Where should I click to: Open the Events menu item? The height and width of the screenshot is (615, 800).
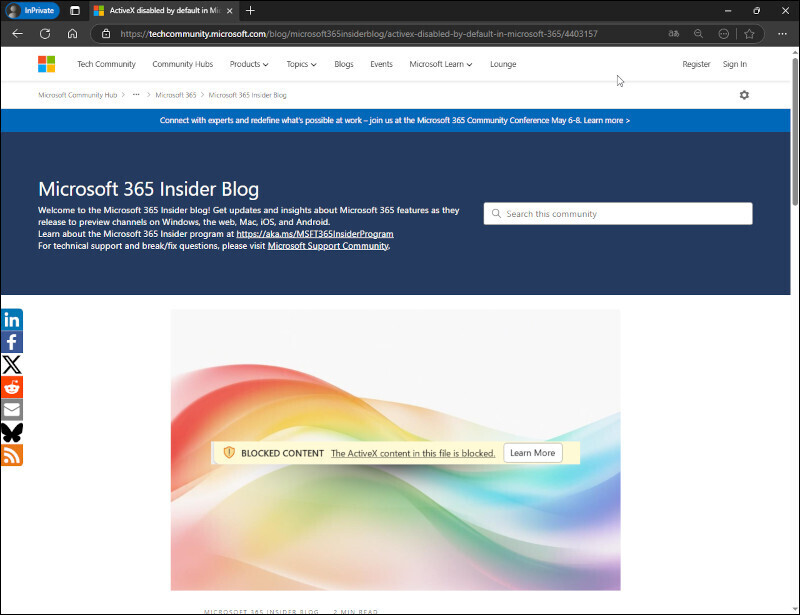[382, 64]
